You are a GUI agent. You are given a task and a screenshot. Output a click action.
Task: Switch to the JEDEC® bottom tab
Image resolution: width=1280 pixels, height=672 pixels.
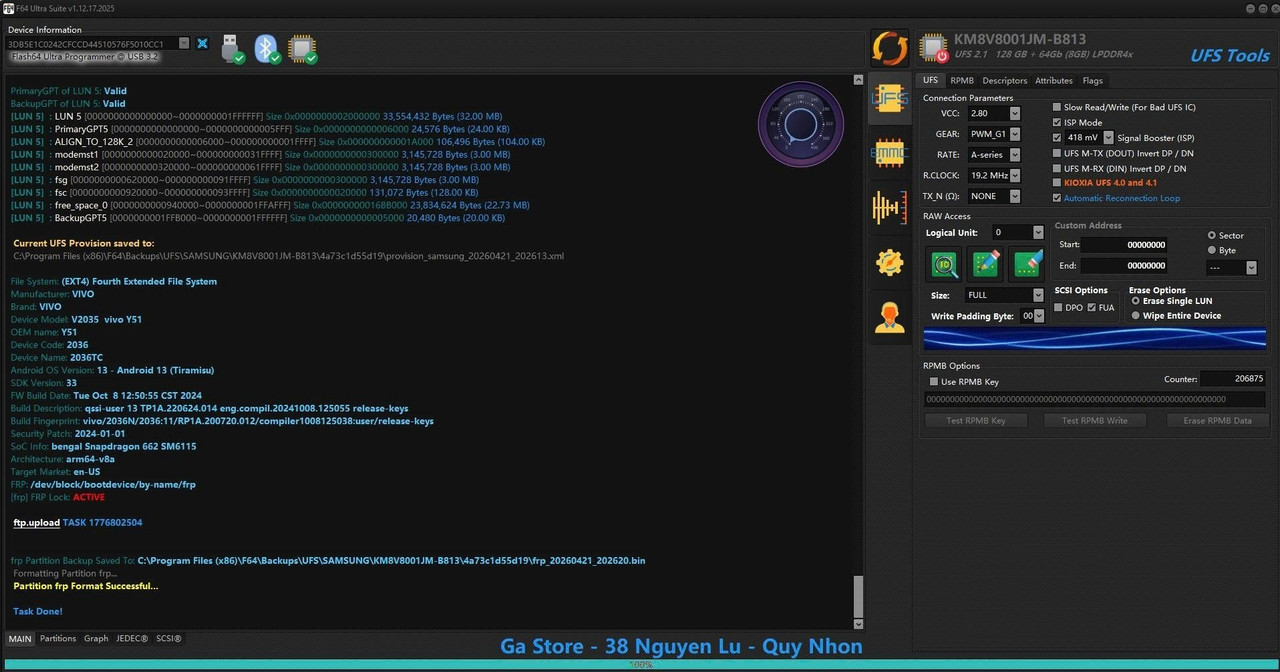[x=132, y=638]
